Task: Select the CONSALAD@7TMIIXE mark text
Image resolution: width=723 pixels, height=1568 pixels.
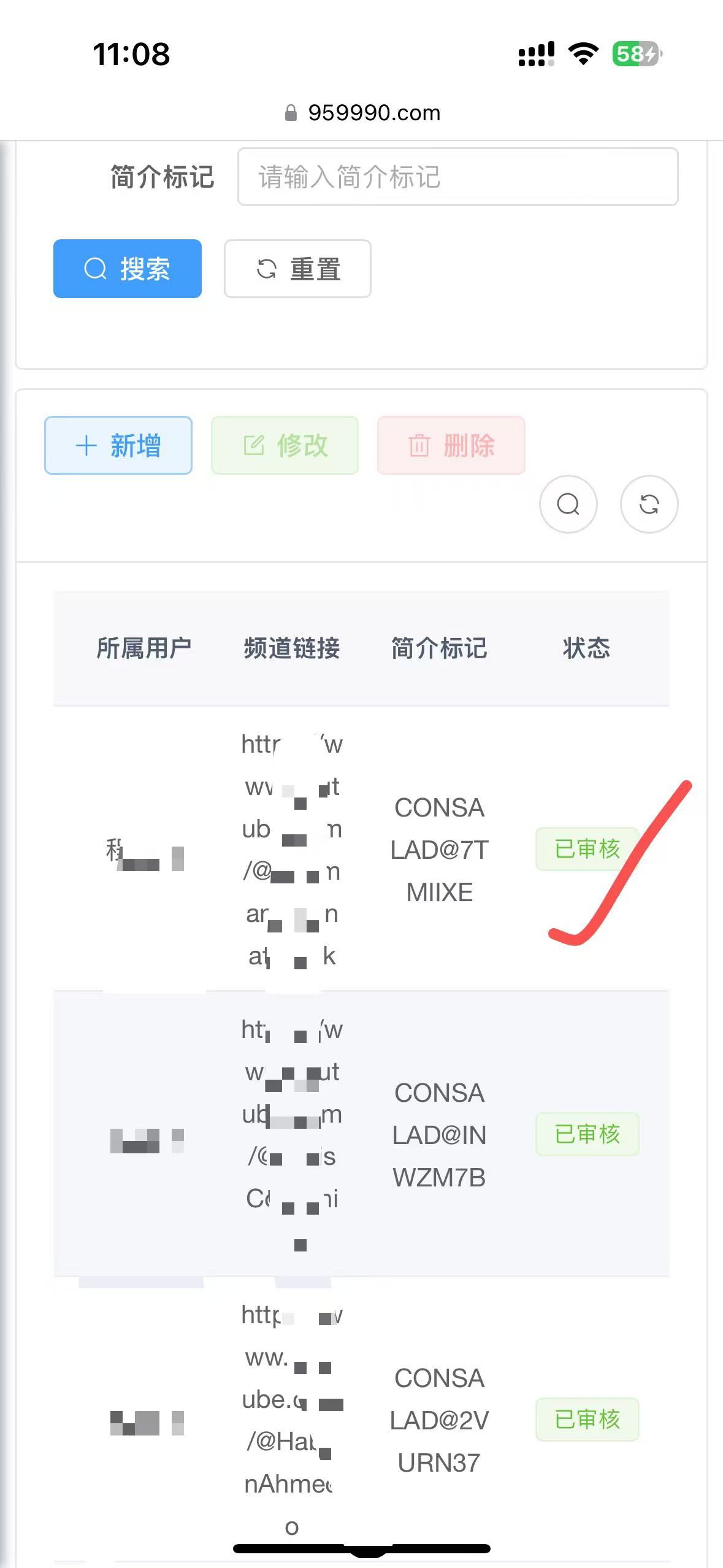Action: (x=440, y=850)
